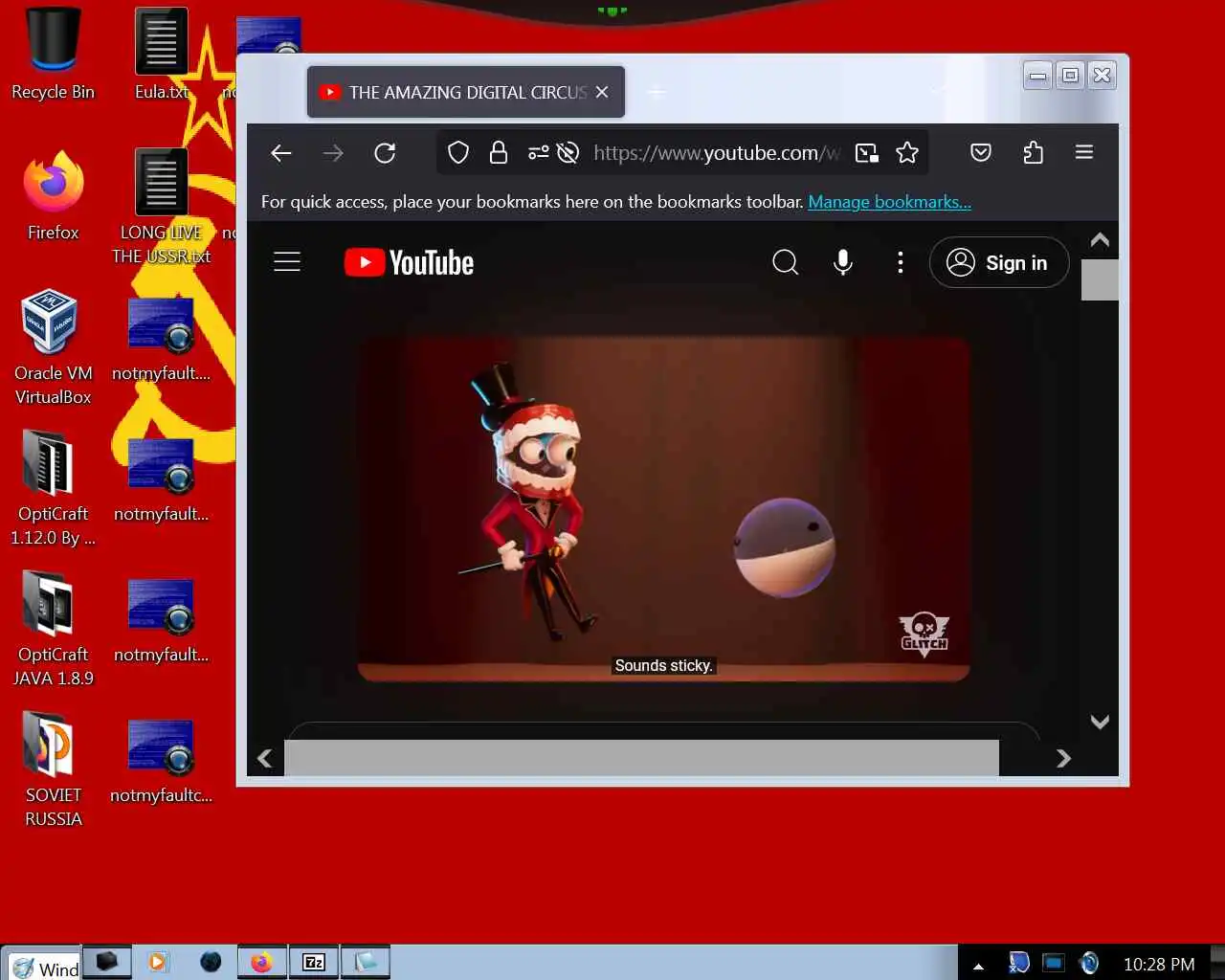Click the clock showing 10:28 PM
This screenshot has height=980, width=1225.
tap(1159, 965)
